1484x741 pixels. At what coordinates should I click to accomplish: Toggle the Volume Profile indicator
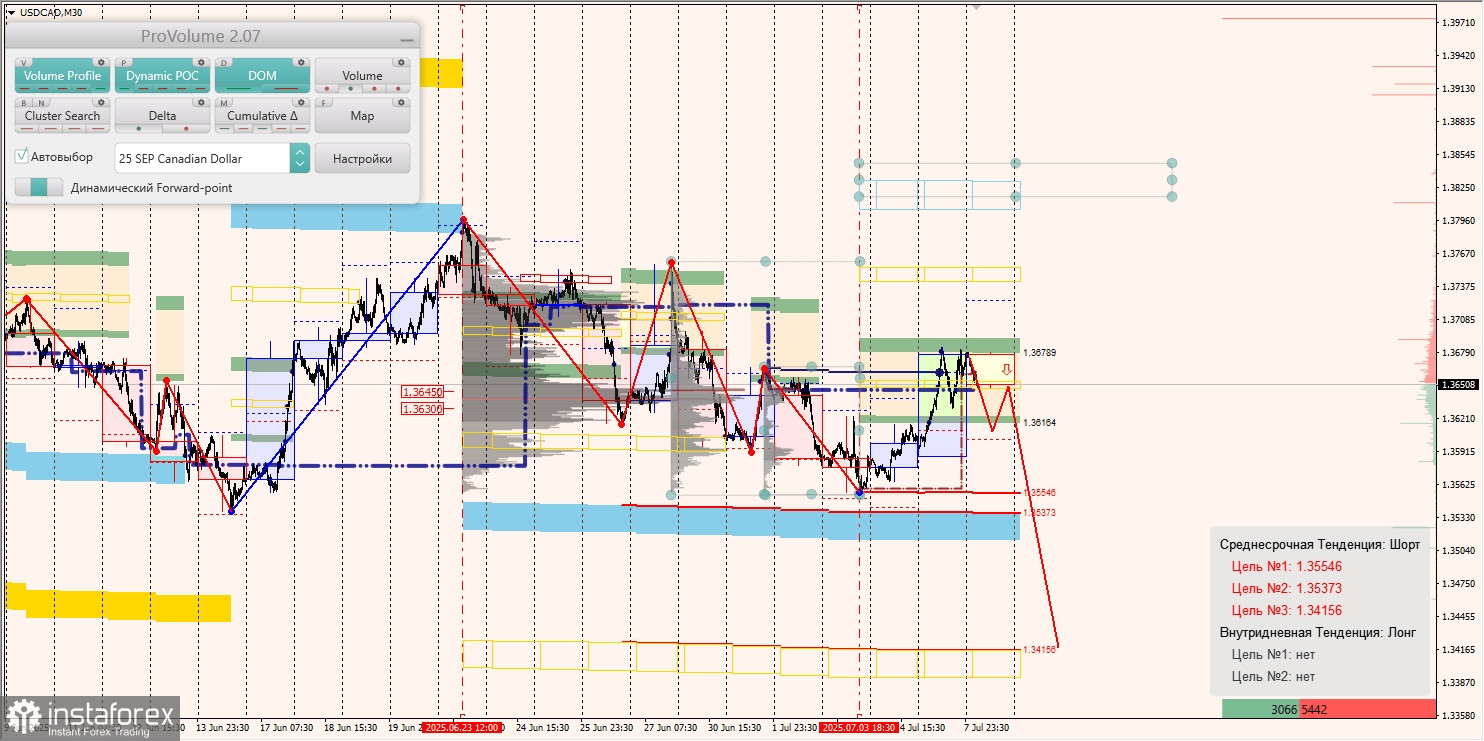click(x=62, y=76)
